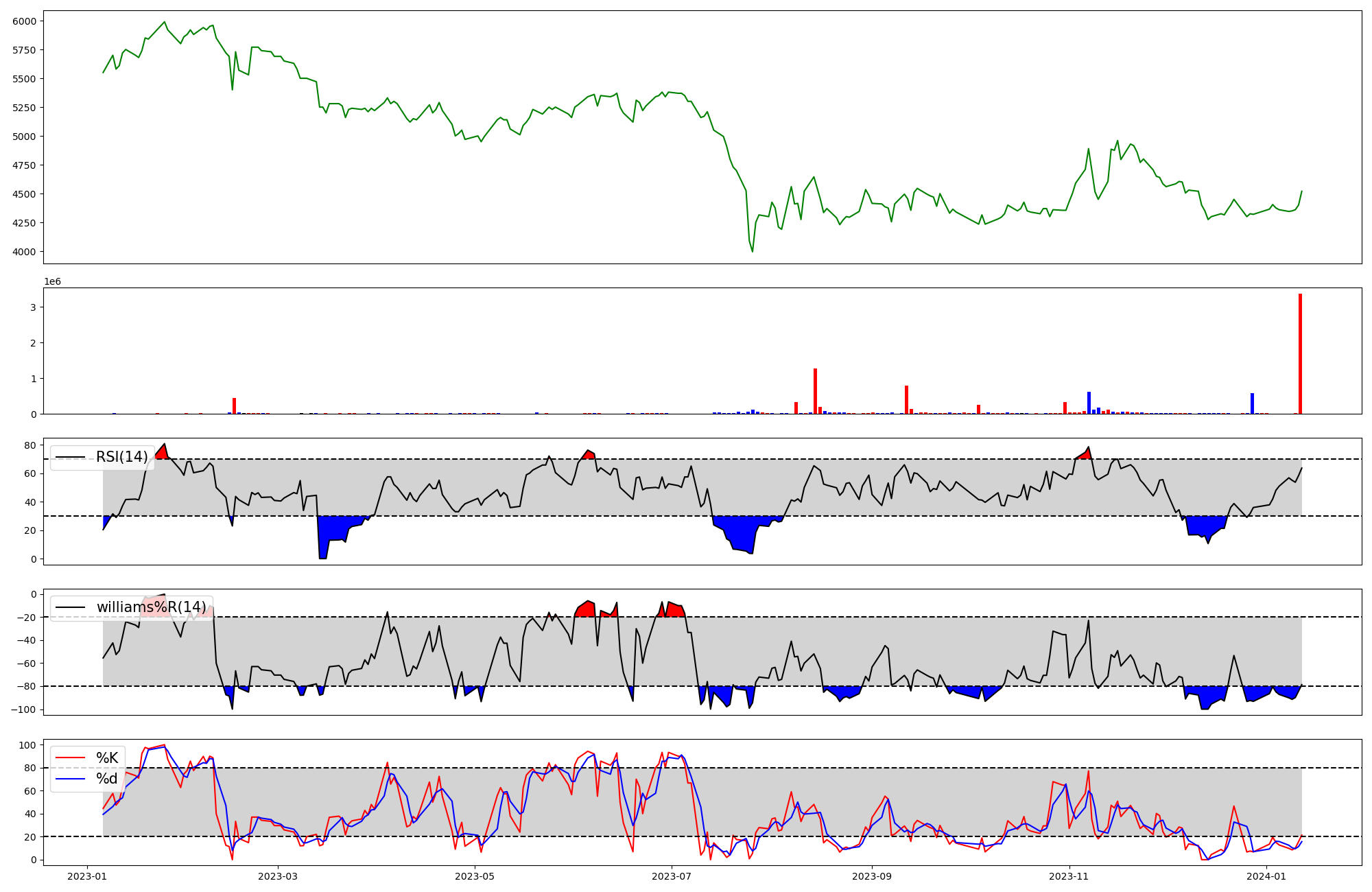This screenshot has width=1372, height=892.
Task: Click the 1e6 volume scale label
Action: (x=53, y=282)
